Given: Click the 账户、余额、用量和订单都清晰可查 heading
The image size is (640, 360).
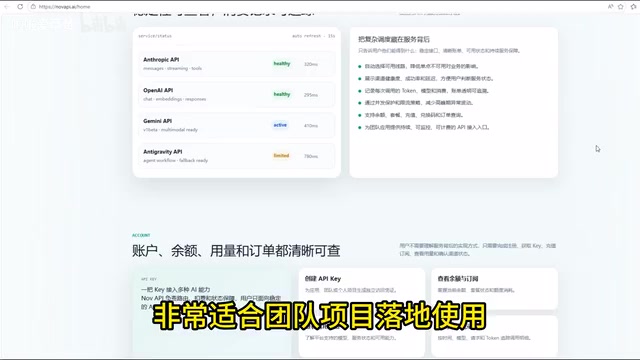Looking at the screenshot, I should 236,251.
